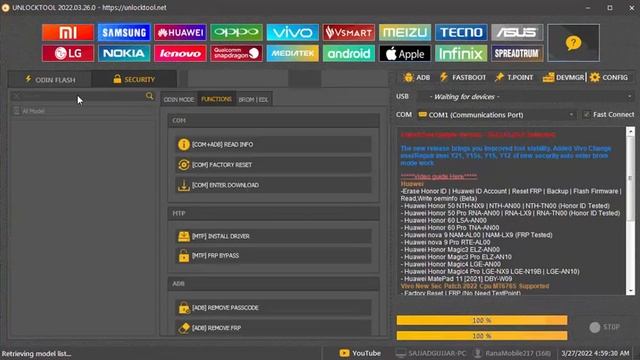Image resolution: width=640 pixels, height=360 pixels.
Task: Click the lower 100% progress bar
Action: coord(482,336)
